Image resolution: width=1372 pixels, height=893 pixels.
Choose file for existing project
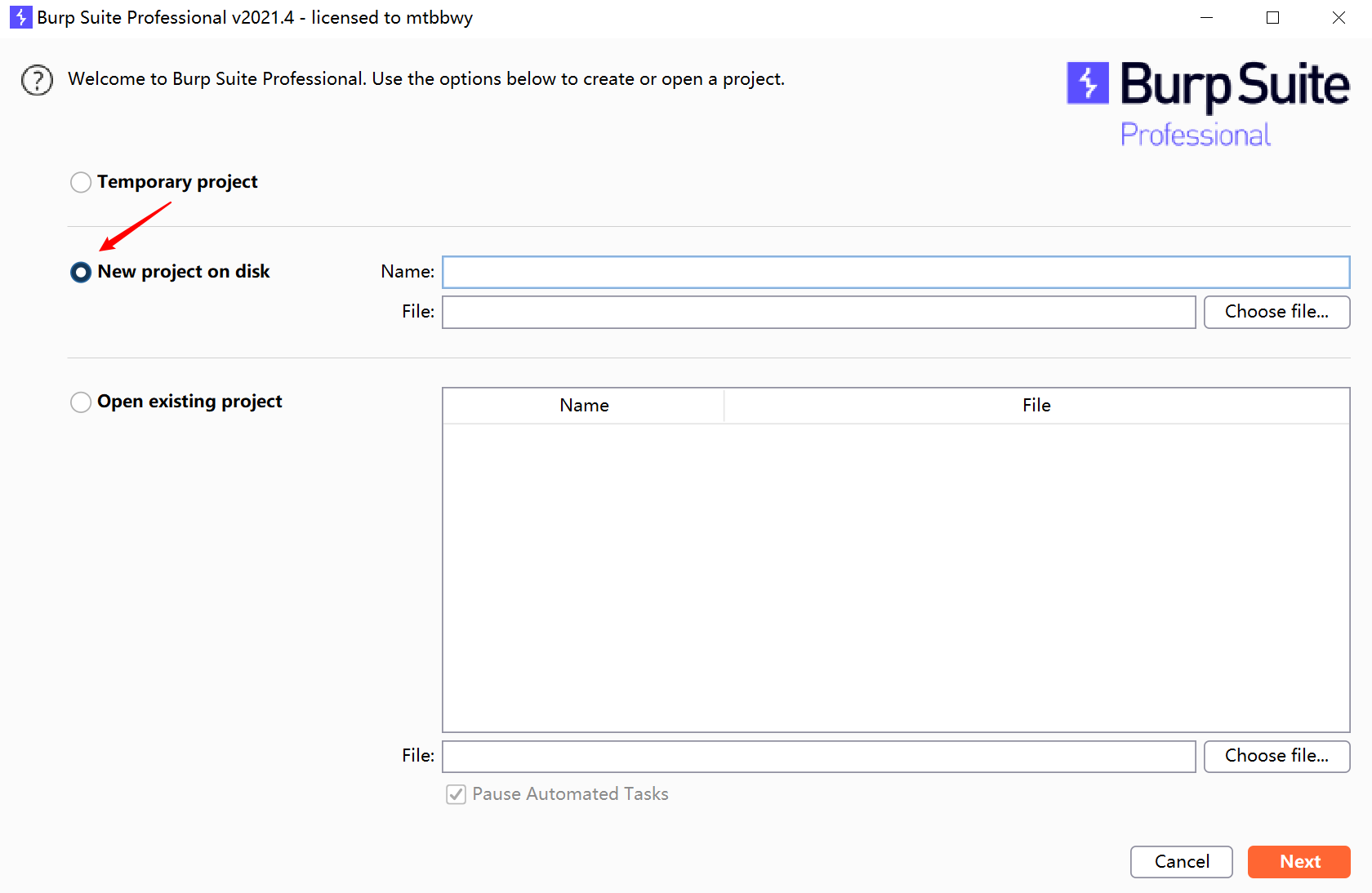pos(1276,756)
